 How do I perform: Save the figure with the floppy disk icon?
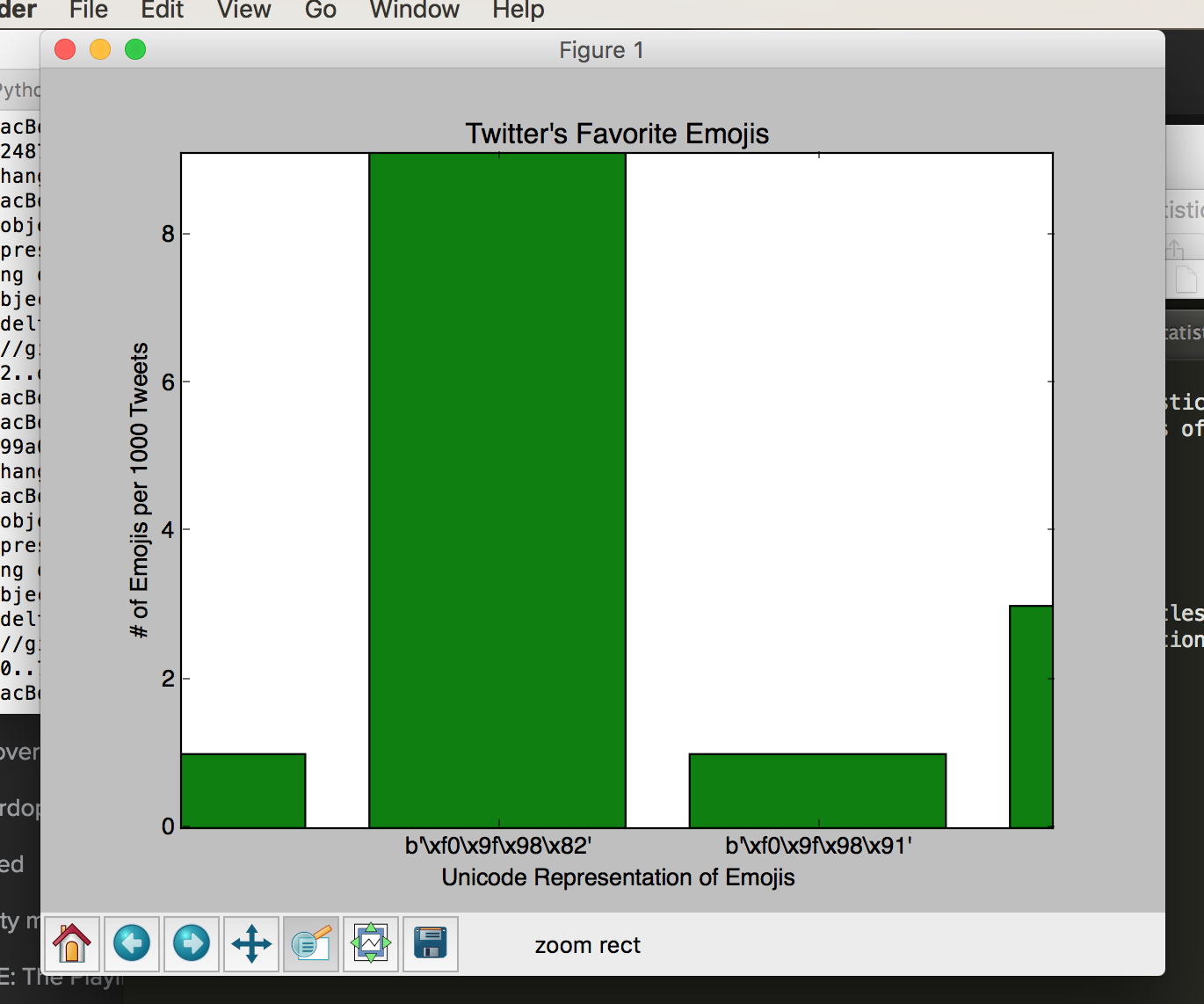(431, 944)
